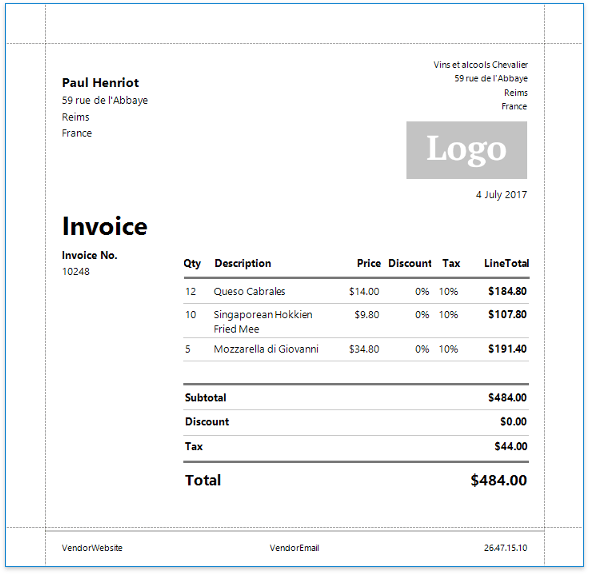Click the Qty column header
The height and width of the screenshot is (574, 589).
192,263
